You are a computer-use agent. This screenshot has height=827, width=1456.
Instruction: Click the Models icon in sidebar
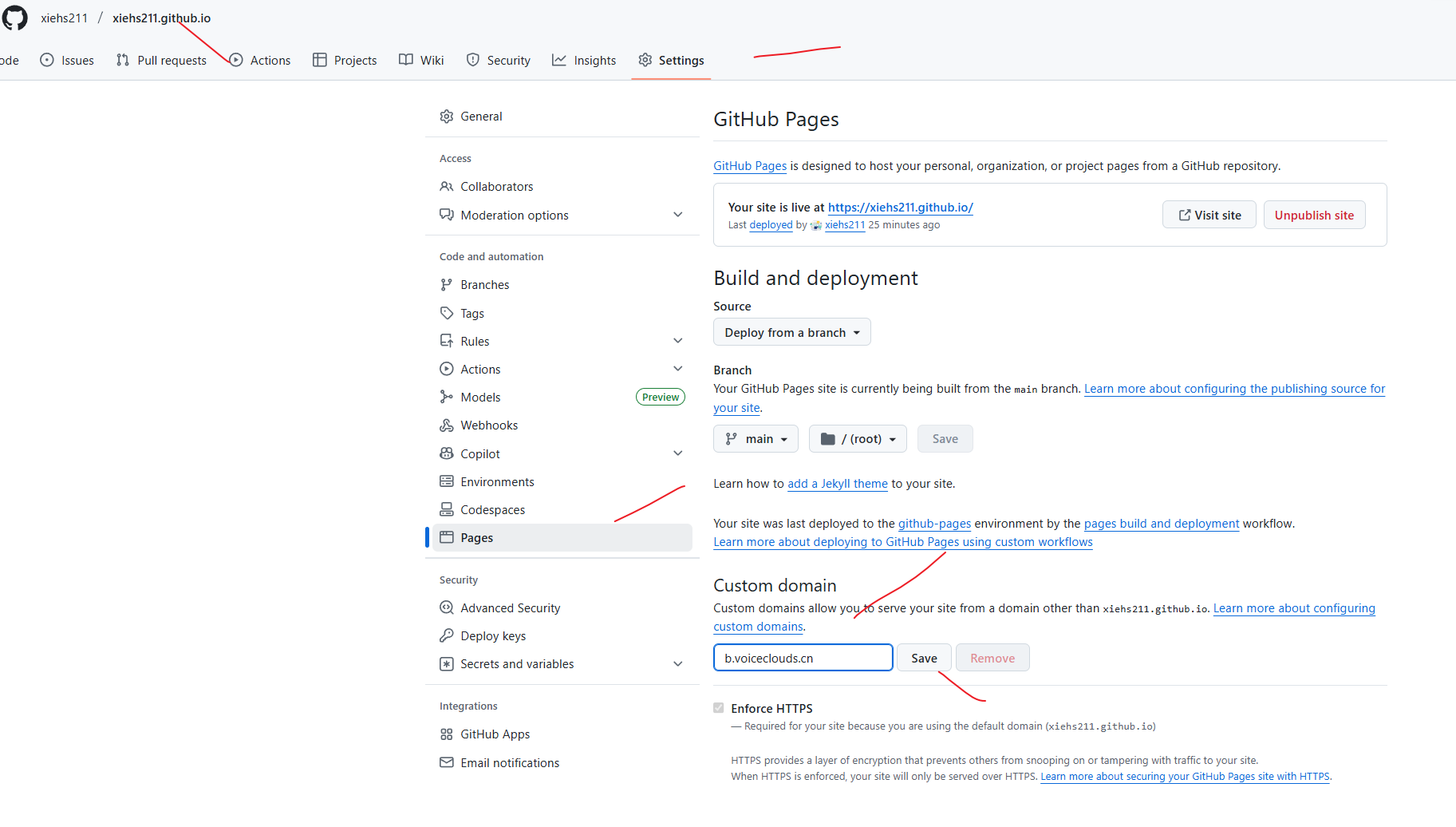(x=447, y=397)
